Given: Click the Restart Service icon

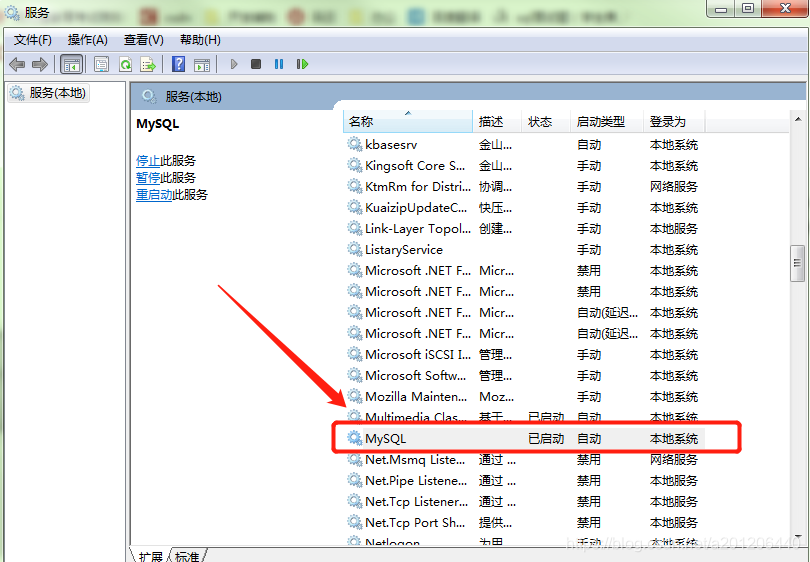Looking at the screenshot, I should click(302, 64).
